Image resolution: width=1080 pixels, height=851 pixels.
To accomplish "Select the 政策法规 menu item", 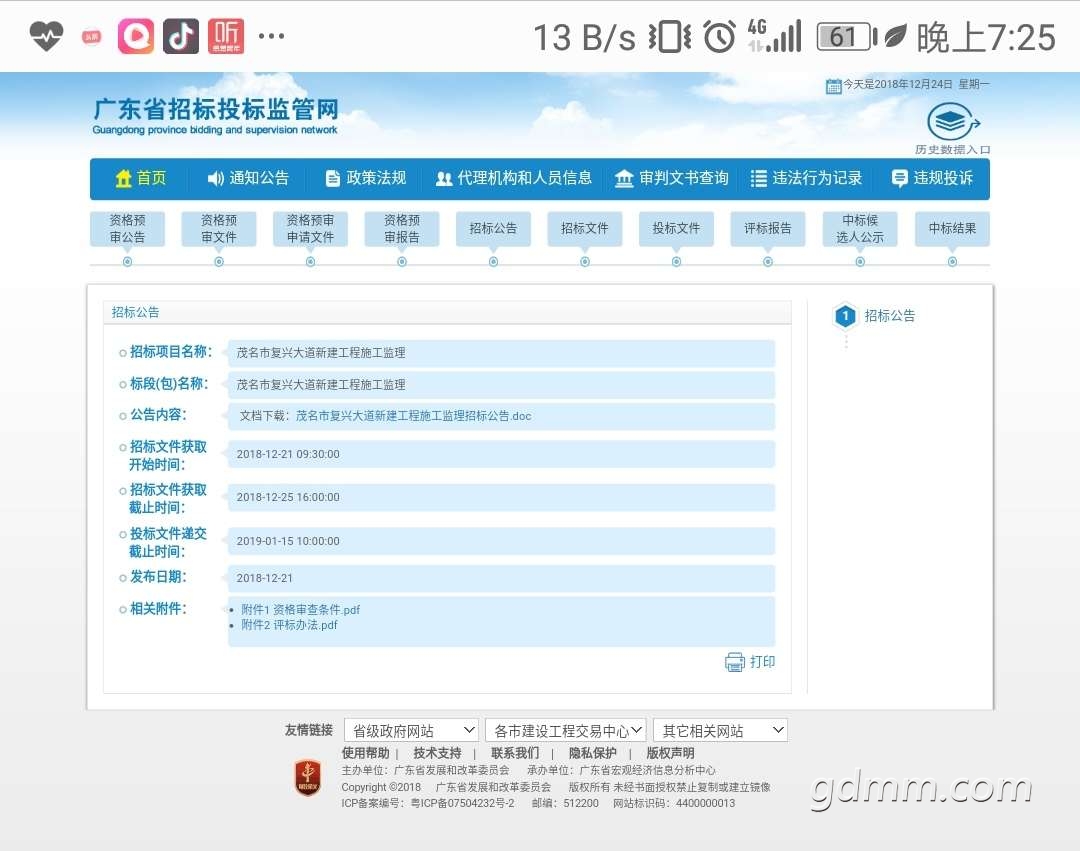I will [x=366, y=179].
